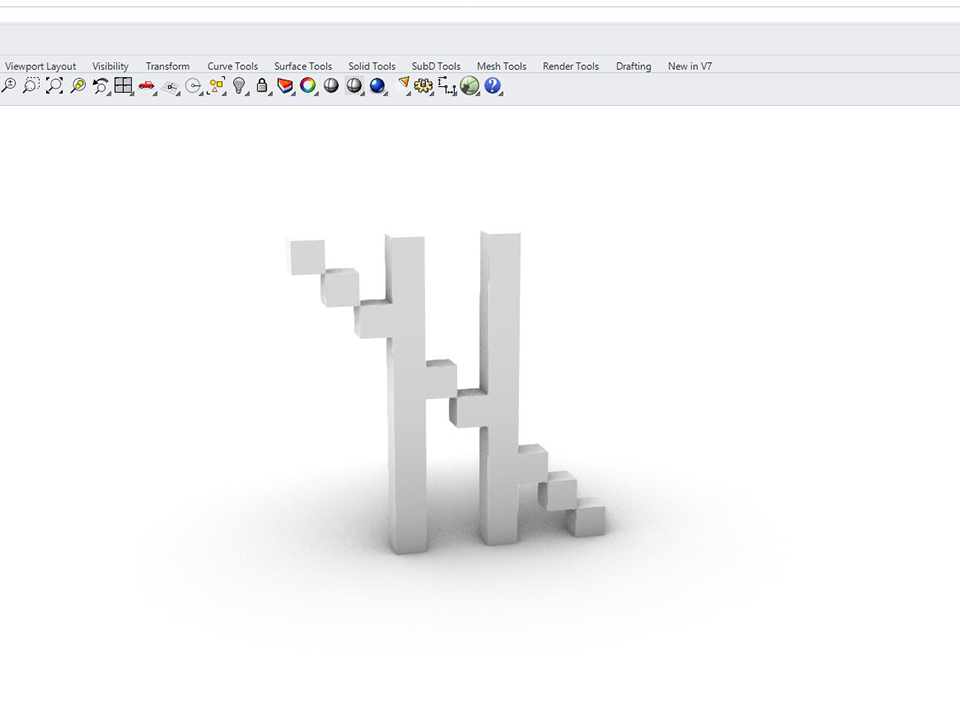The width and height of the screenshot is (960, 720).
Task: Select the New in V7 tab
Action: [689, 66]
